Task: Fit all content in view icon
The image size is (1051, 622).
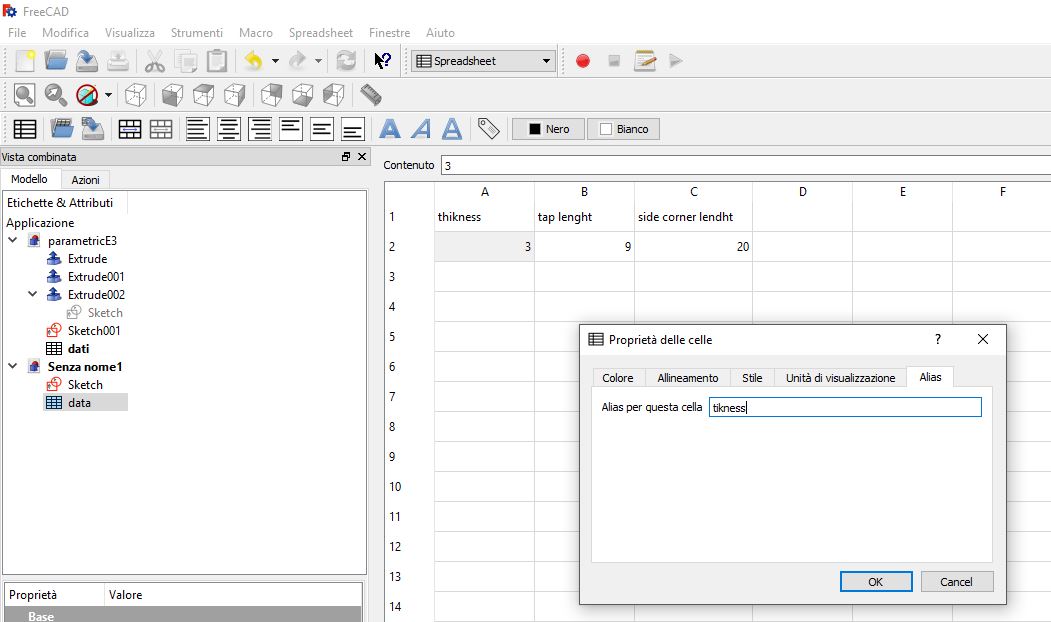Action: pyautogui.click(x=25, y=95)
